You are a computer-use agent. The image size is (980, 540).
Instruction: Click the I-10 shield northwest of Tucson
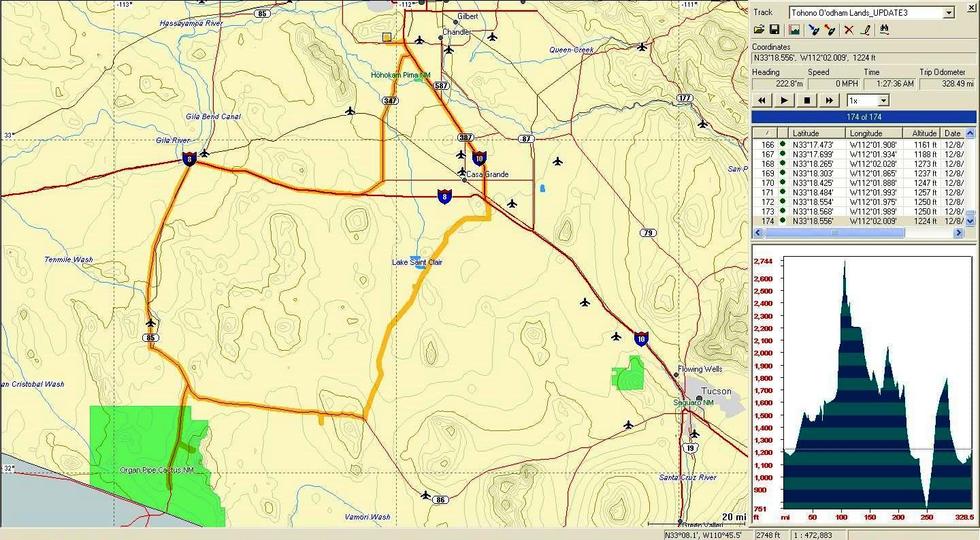(x=641, y=339)
